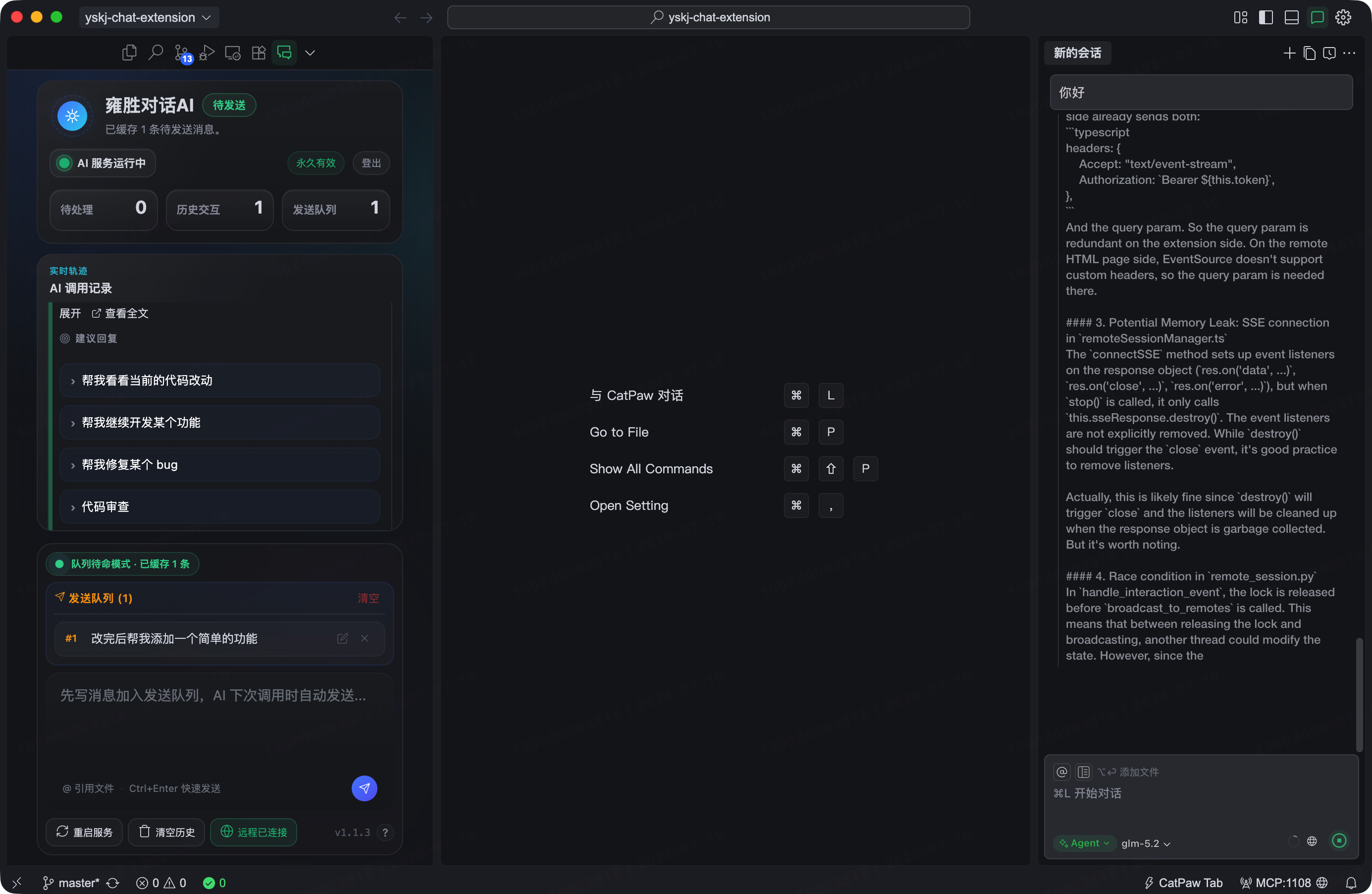The height and width of the screenshot is (894, 1372).
Task: Start a new conversation with plus icon
Action: pos(1290,53)
